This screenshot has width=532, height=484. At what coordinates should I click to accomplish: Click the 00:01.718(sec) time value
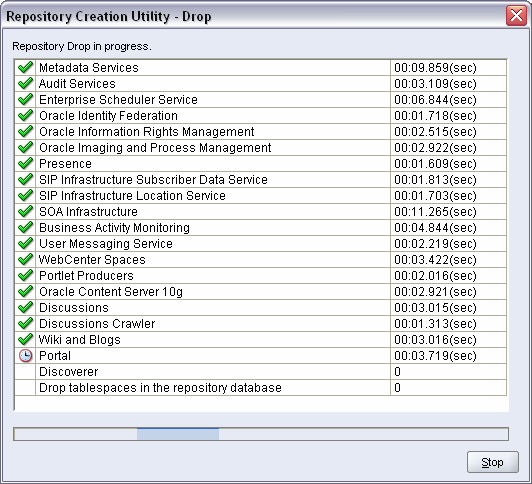coord(435,115)
